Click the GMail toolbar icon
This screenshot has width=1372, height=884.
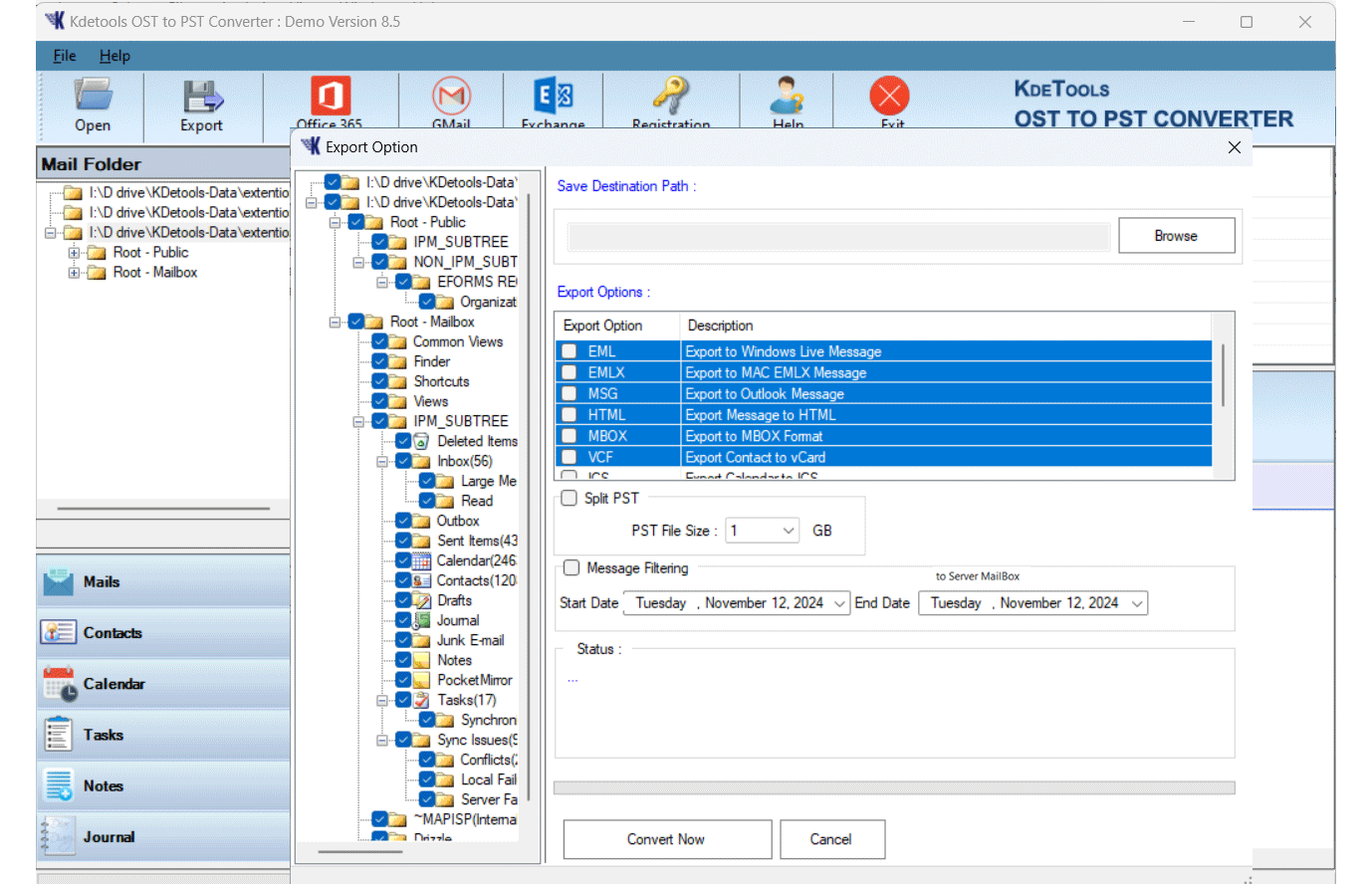(451, 97)
